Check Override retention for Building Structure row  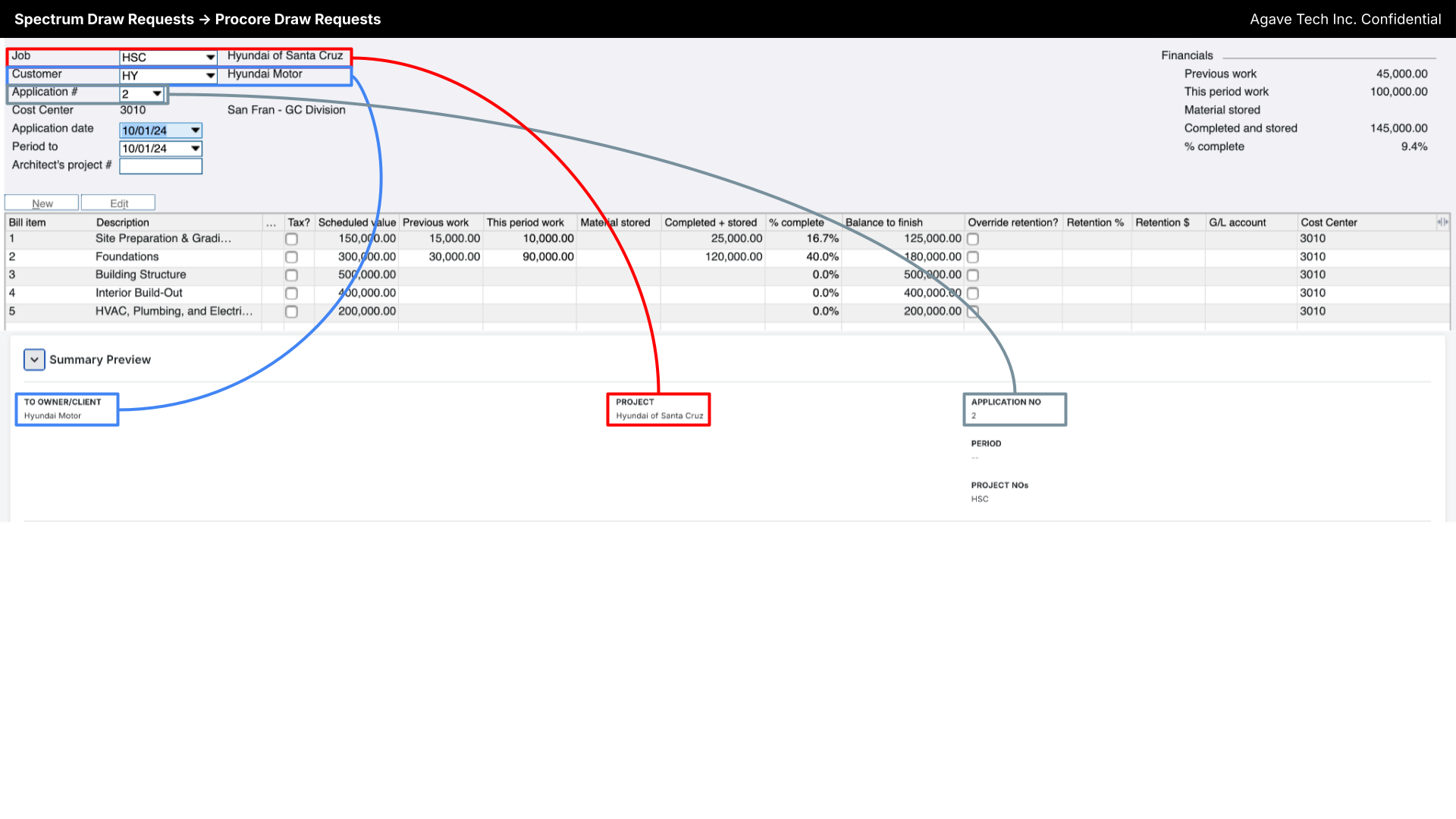[x=973, y=275]
